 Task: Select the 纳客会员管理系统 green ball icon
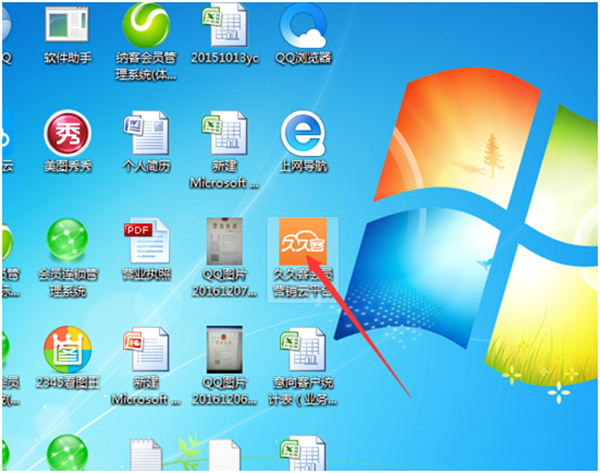146,27
